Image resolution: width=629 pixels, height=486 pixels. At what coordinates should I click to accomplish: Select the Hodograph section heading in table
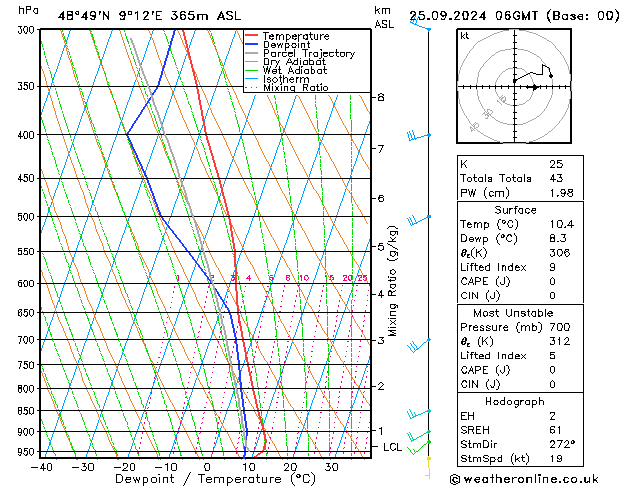514,401
